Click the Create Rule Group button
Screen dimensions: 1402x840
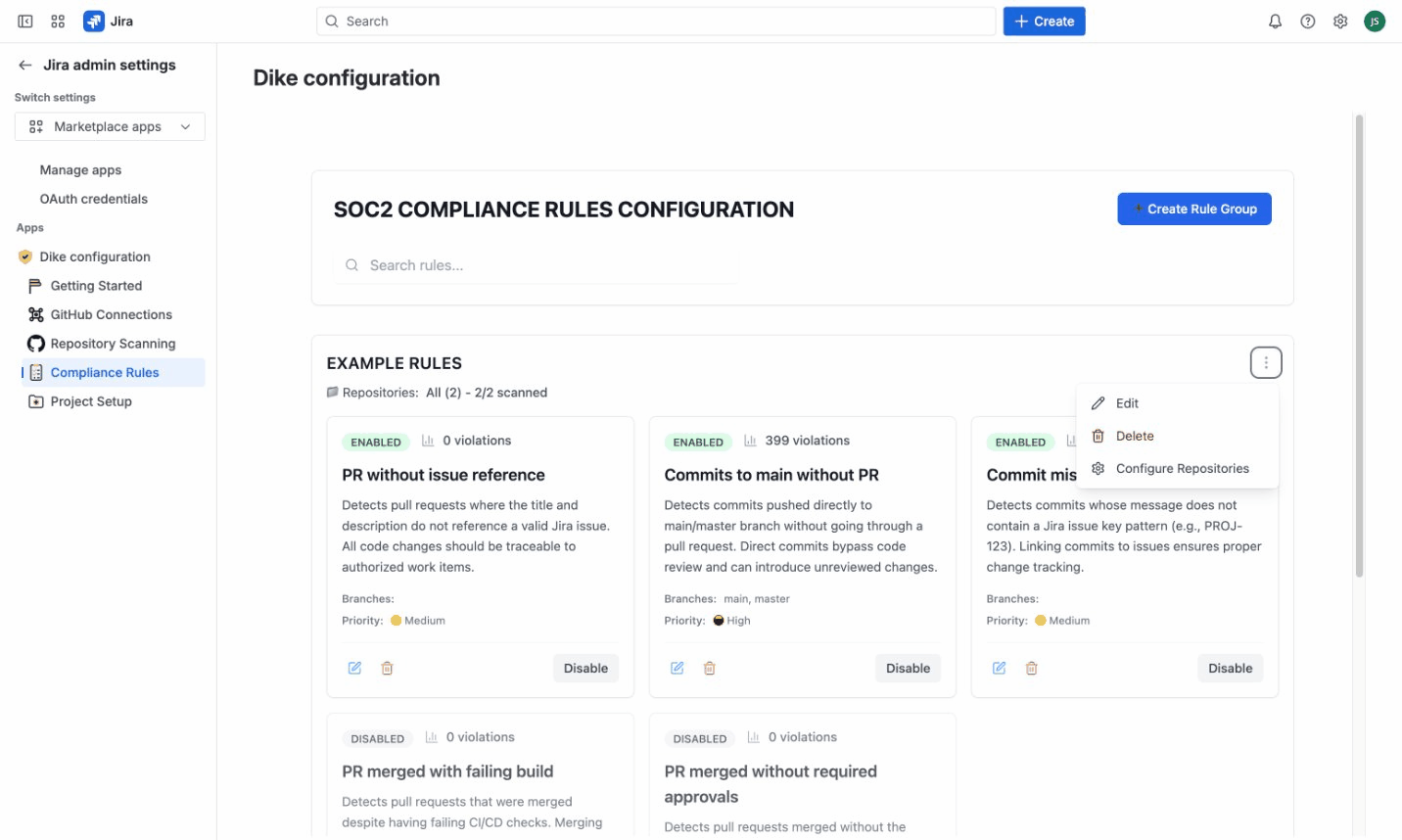click(x=1193, y=209)
